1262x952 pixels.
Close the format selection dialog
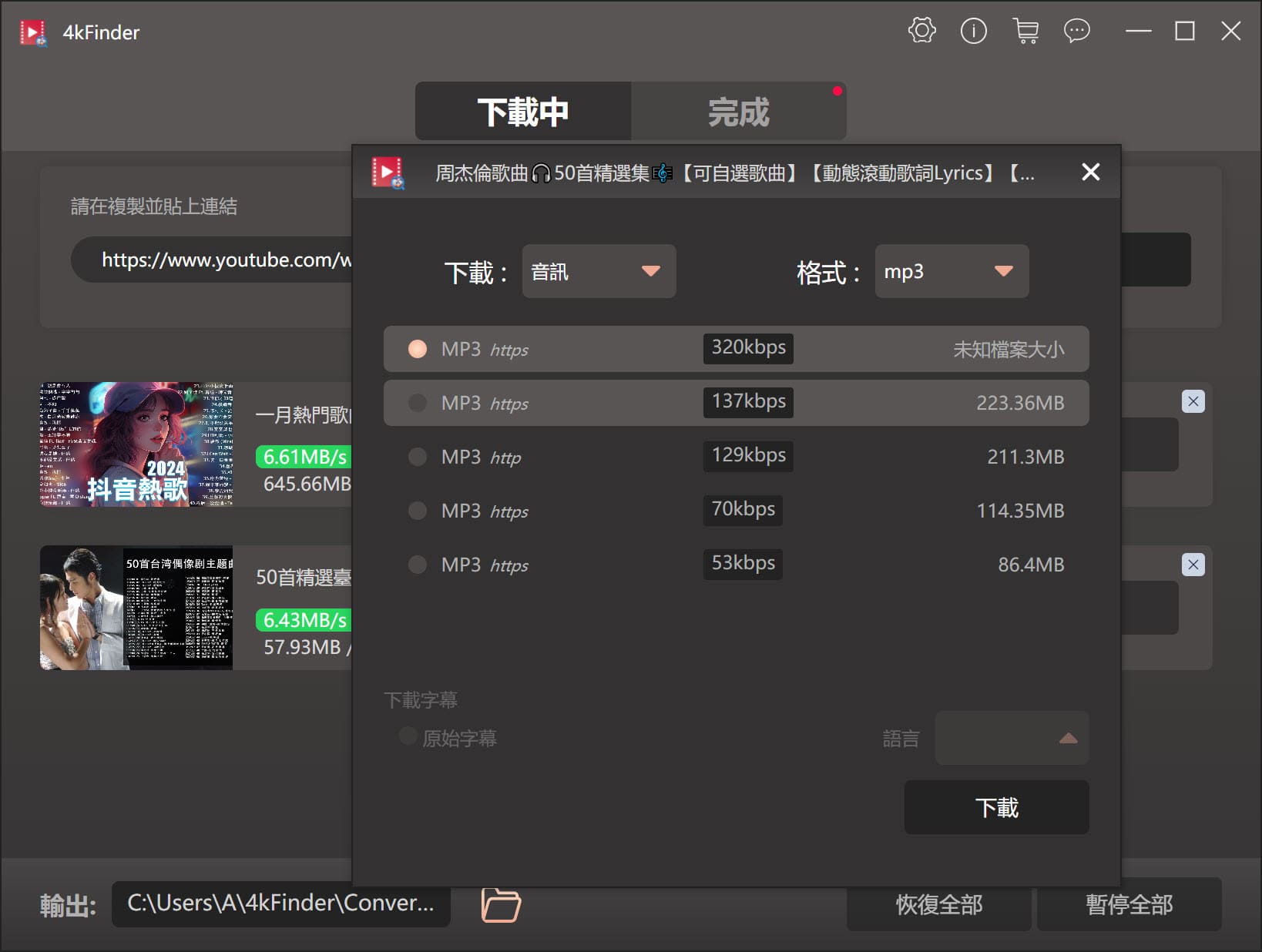pyautogui.click(x=1090, y=172)
